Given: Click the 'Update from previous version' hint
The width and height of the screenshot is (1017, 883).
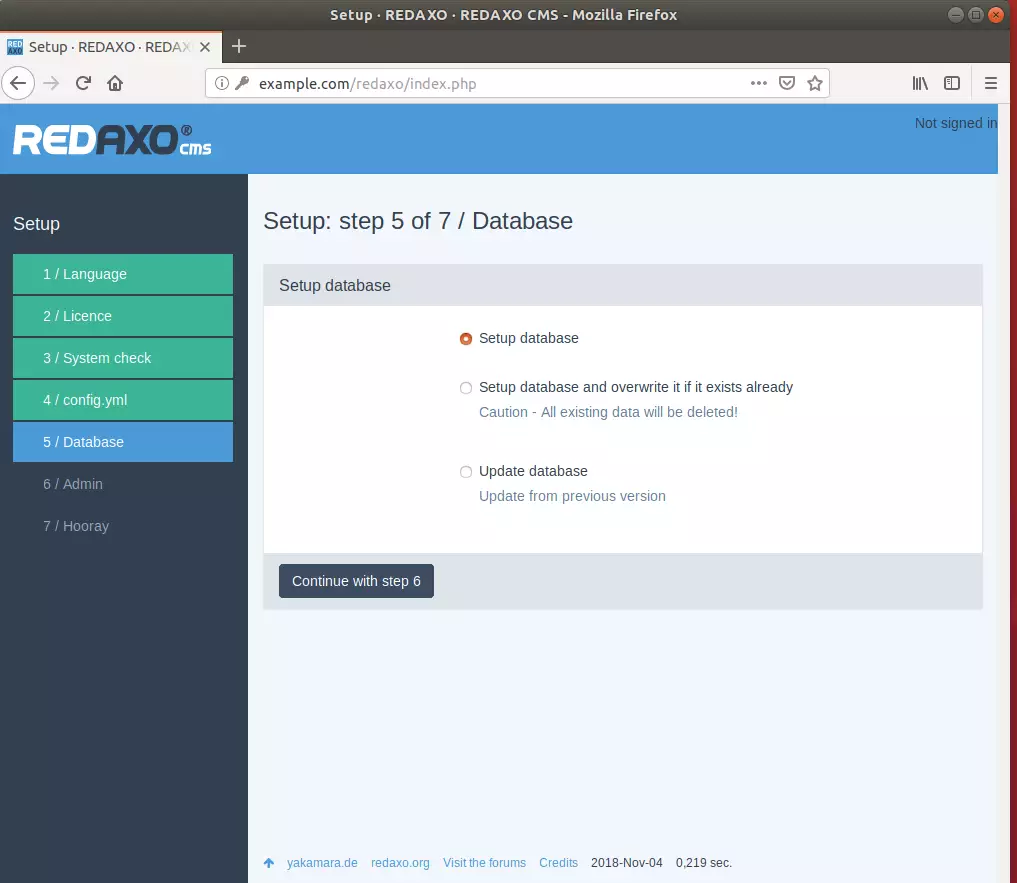Looking at the screenshot, I should pos(572,496).
